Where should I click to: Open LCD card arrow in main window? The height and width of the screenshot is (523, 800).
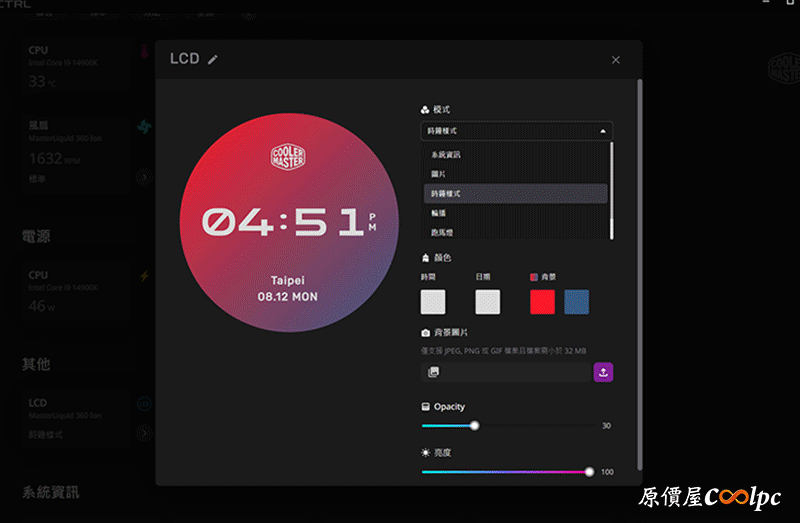click(144, 433)
